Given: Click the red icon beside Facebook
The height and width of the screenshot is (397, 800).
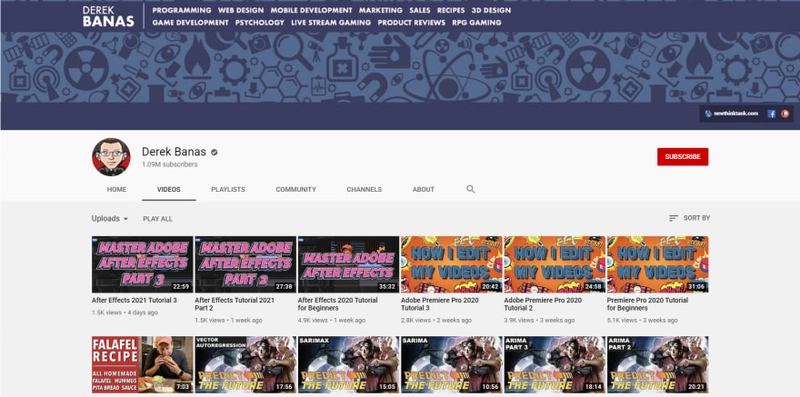Looking at the screenshot, I should coord(785,114).
